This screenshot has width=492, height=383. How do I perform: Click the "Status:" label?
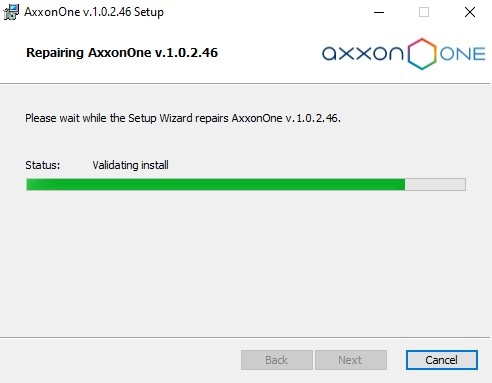pyautogui.click(x=43, y=165)
